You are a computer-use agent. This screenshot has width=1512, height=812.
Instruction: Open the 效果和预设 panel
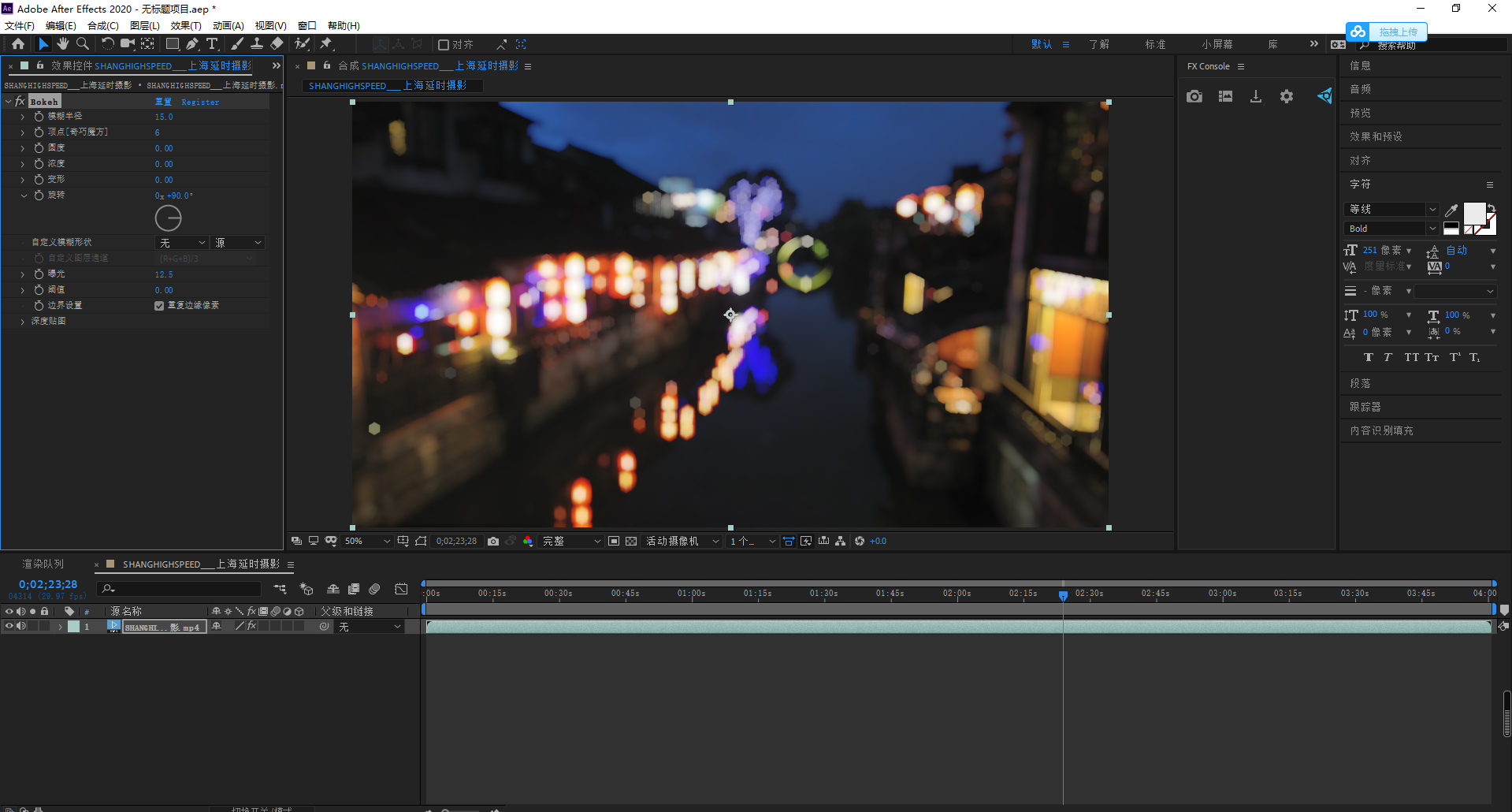[1376, 136]
